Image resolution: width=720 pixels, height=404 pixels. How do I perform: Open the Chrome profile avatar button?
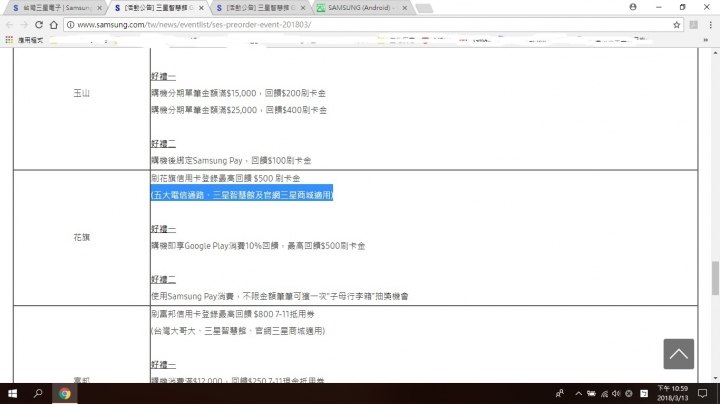[633, 7]
